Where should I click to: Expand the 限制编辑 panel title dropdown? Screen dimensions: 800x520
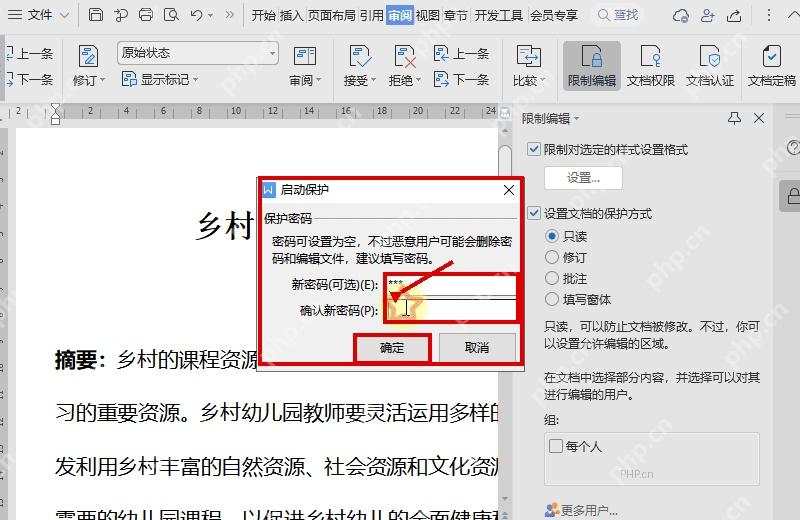point(577,119)
